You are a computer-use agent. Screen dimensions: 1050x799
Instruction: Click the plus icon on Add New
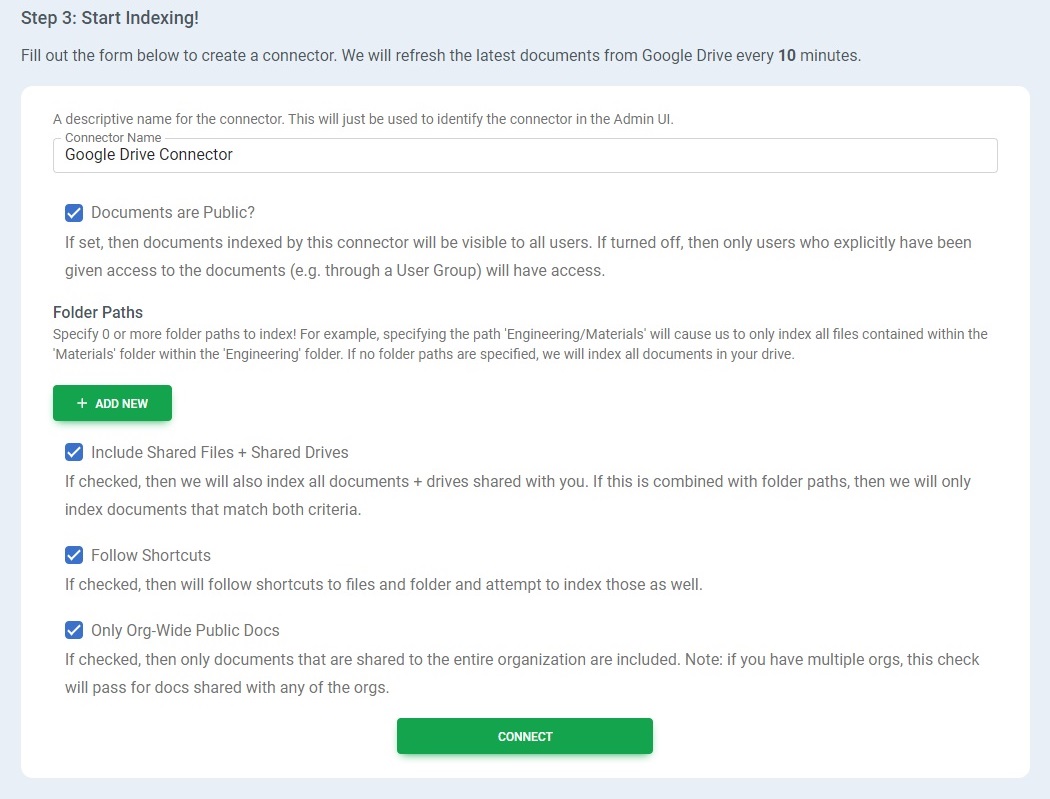(82, 403)
